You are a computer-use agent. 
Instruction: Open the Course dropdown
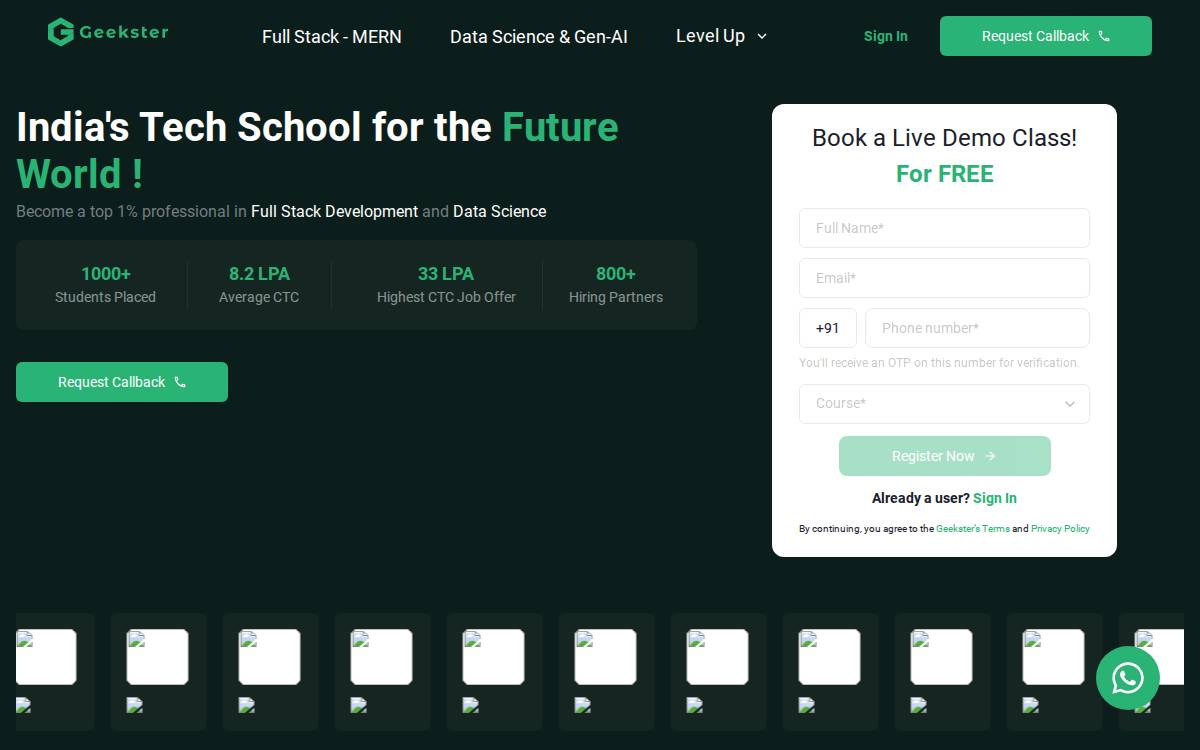pyautogui.click(x=944, y=404)
